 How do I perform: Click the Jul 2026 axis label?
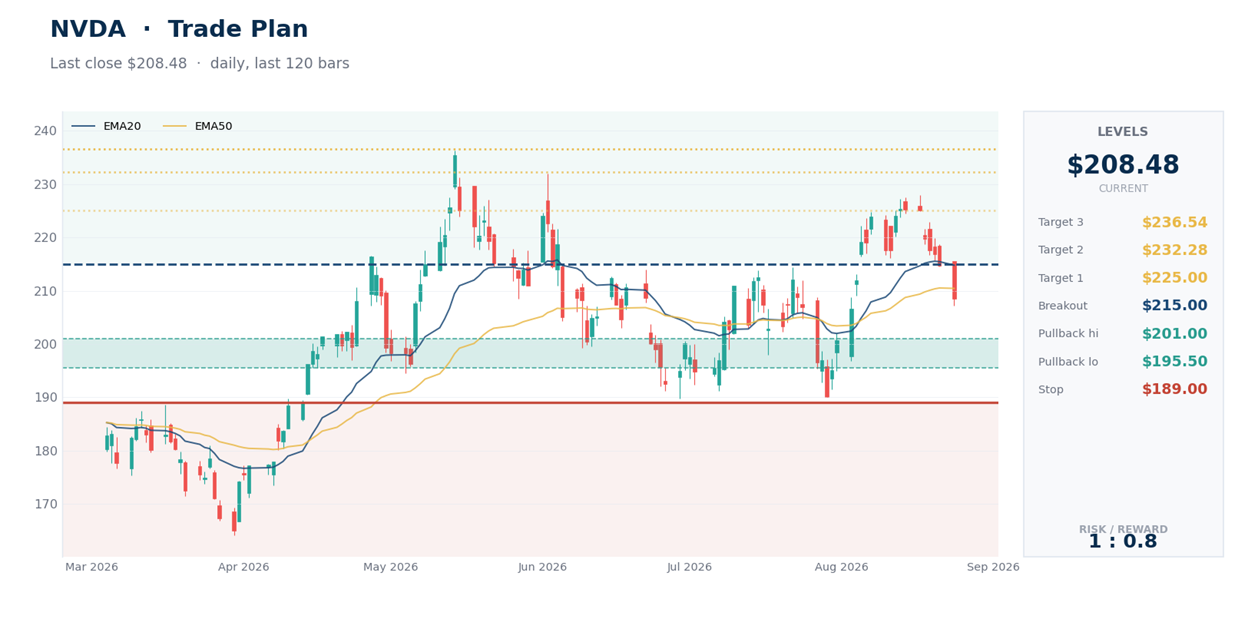click(690, 567)
